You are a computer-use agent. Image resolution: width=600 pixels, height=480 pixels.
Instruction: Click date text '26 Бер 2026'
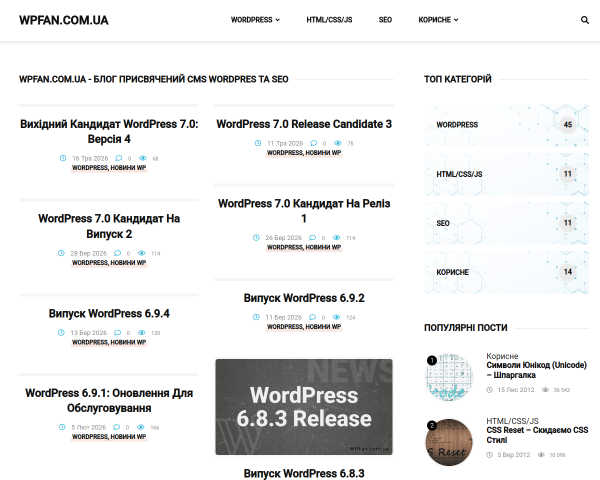coord(284,238)
